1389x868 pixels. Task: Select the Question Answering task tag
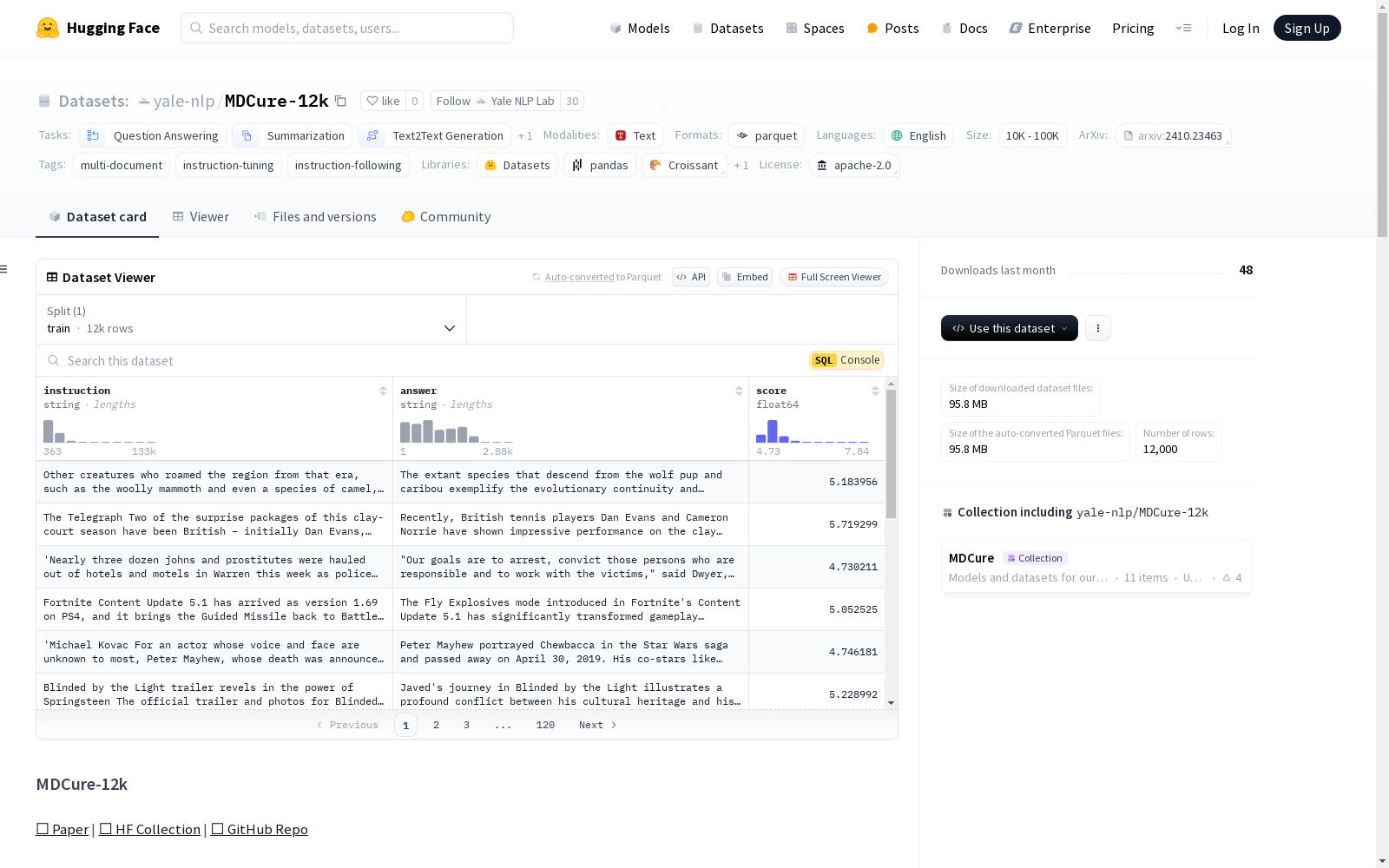153,135
